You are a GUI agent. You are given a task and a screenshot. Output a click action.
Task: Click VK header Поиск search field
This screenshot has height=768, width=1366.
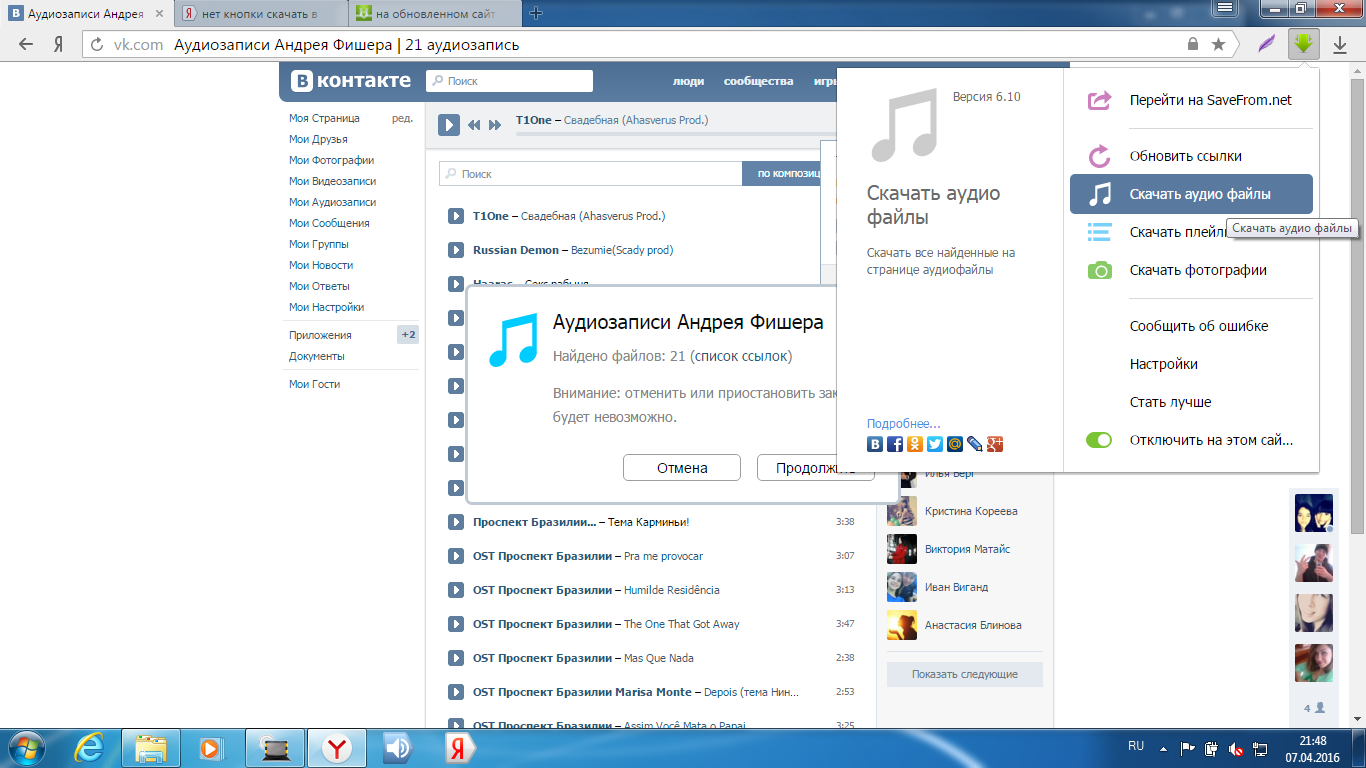(509, 81)
